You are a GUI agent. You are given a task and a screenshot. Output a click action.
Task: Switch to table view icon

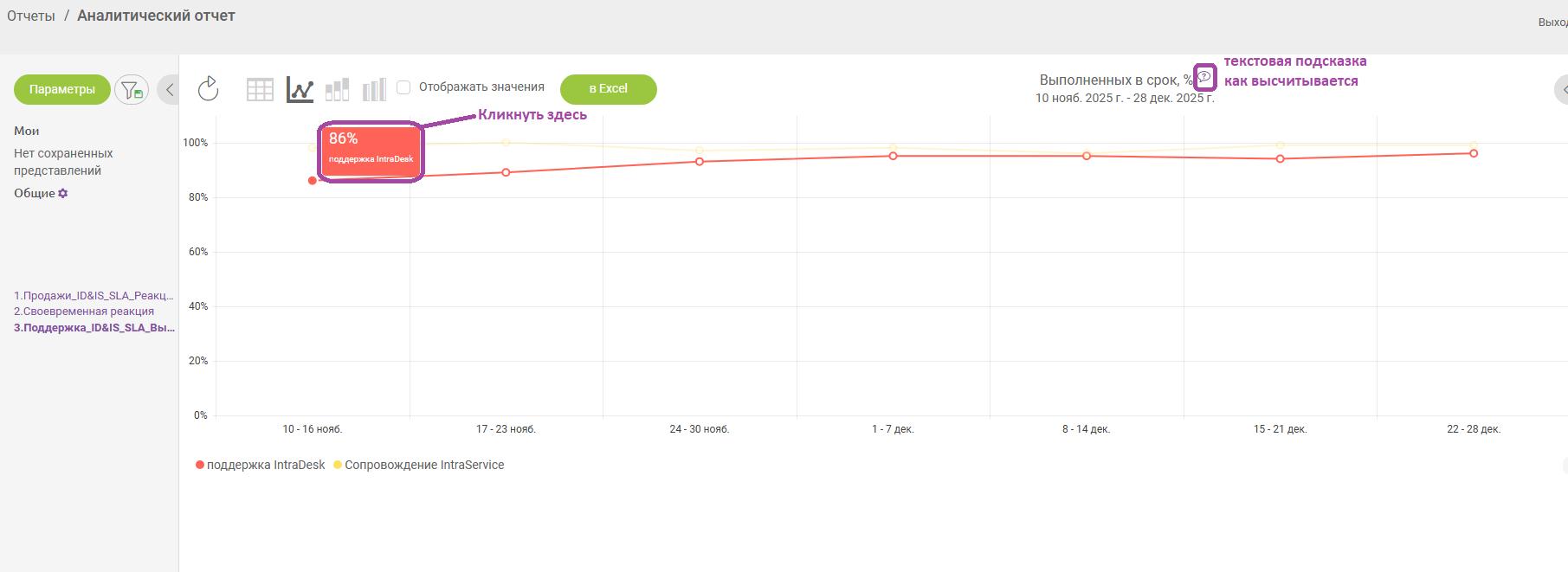(x=260, y=89)
